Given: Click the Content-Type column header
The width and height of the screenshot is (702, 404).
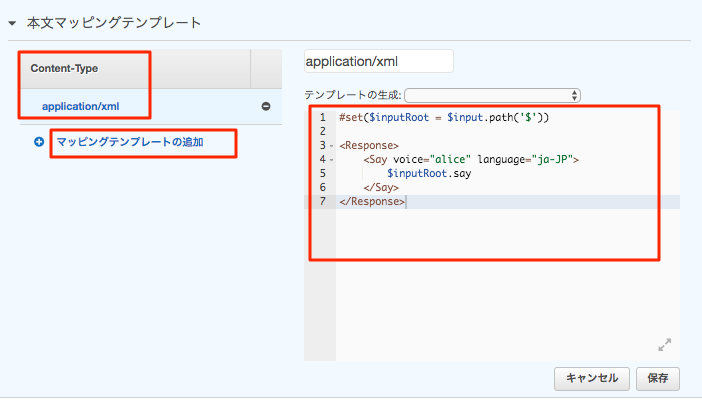Looking at the screenshot, I should 64,69.
